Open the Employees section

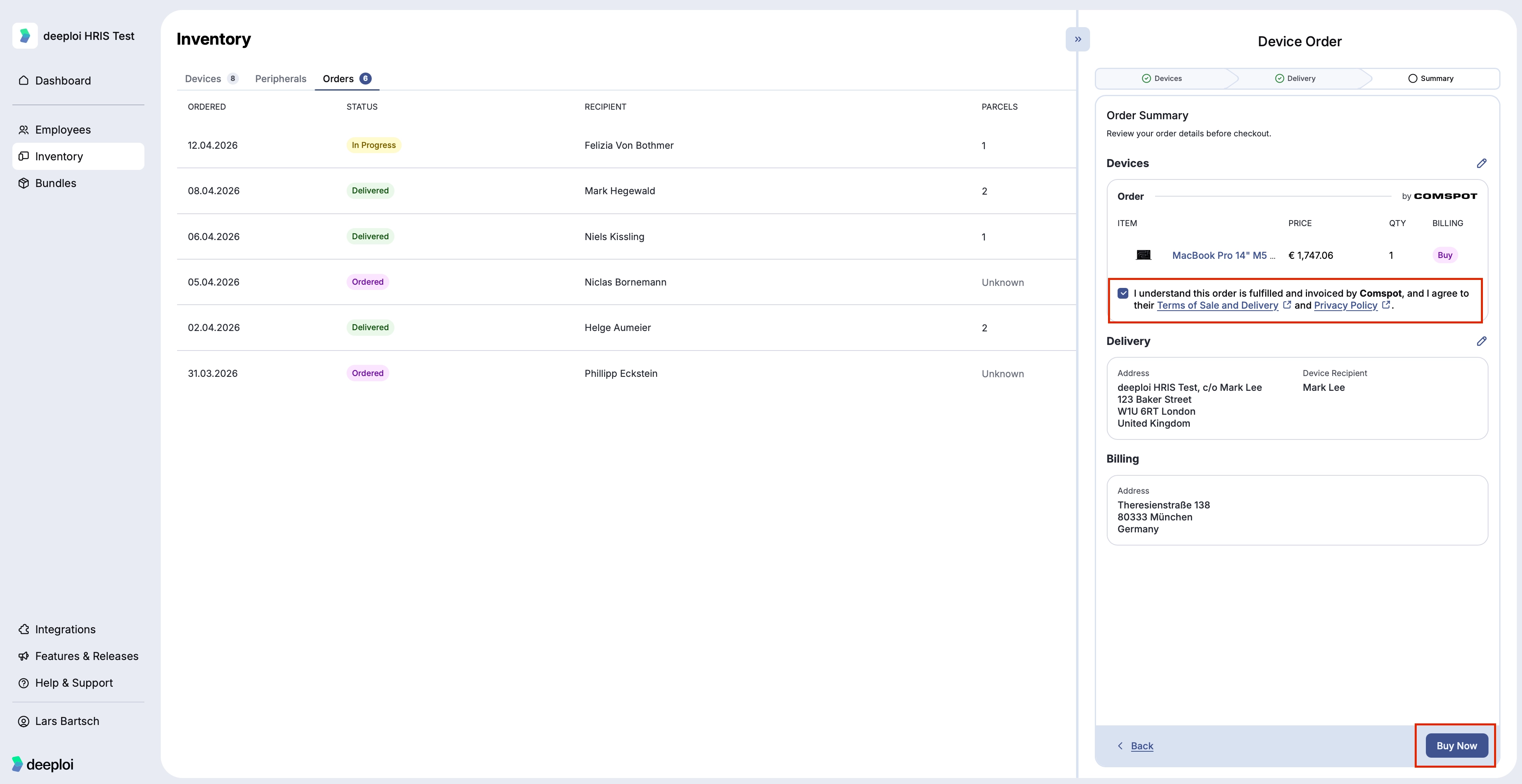coord(78,129)
